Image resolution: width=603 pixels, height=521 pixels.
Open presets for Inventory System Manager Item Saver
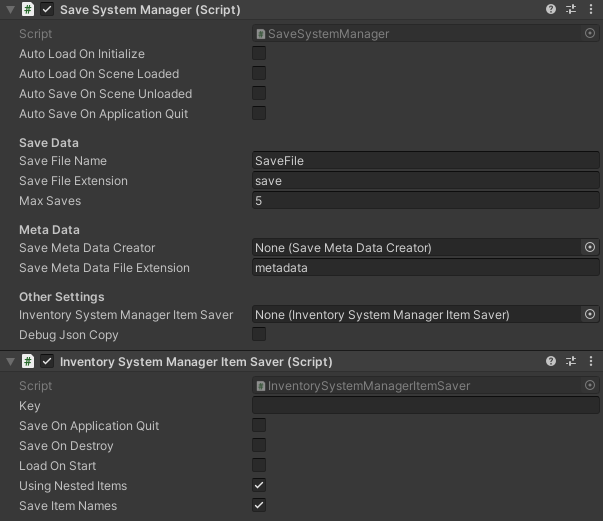point(571,361)
